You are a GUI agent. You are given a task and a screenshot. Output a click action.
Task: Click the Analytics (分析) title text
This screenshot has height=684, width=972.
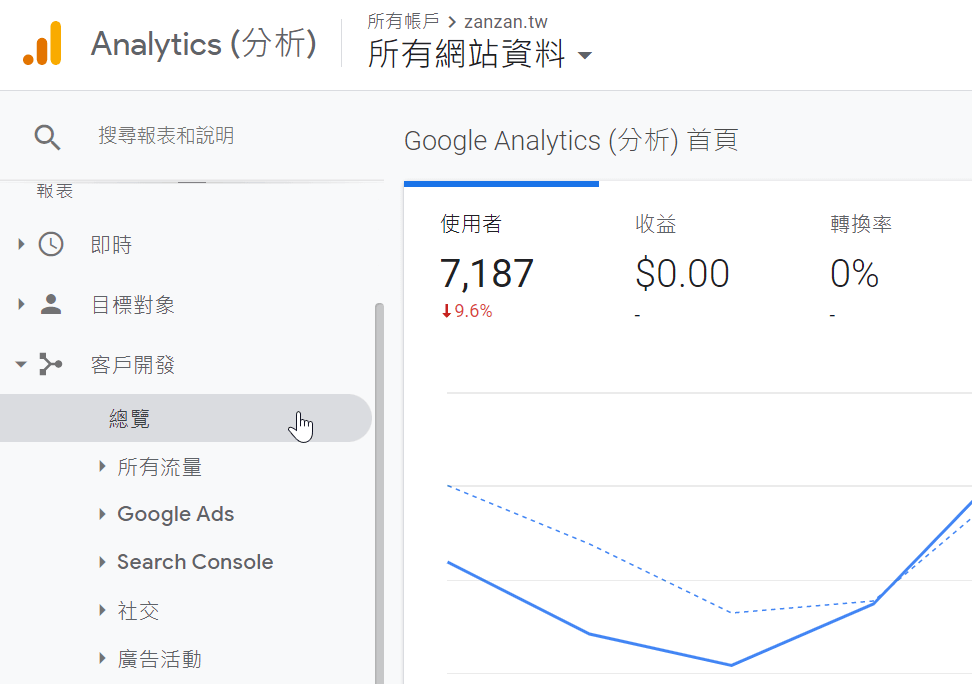203,44
